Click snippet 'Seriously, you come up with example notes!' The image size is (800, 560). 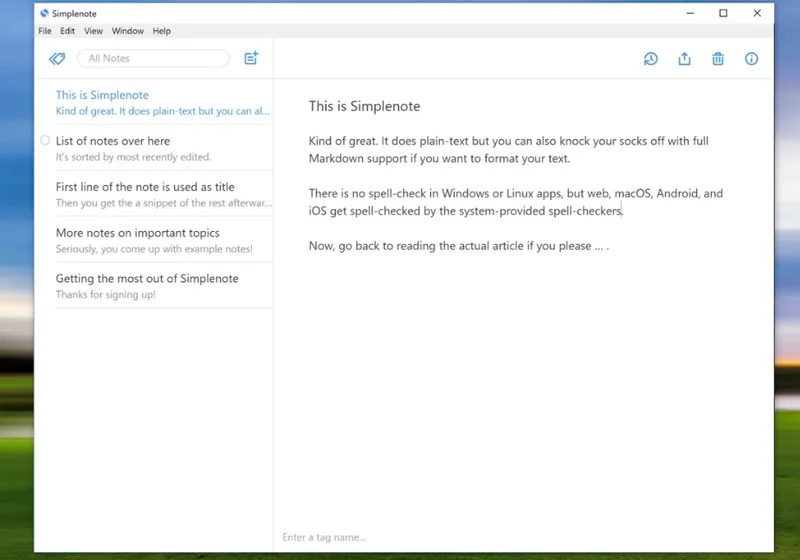pyautogui.click(x=154, y=249)
